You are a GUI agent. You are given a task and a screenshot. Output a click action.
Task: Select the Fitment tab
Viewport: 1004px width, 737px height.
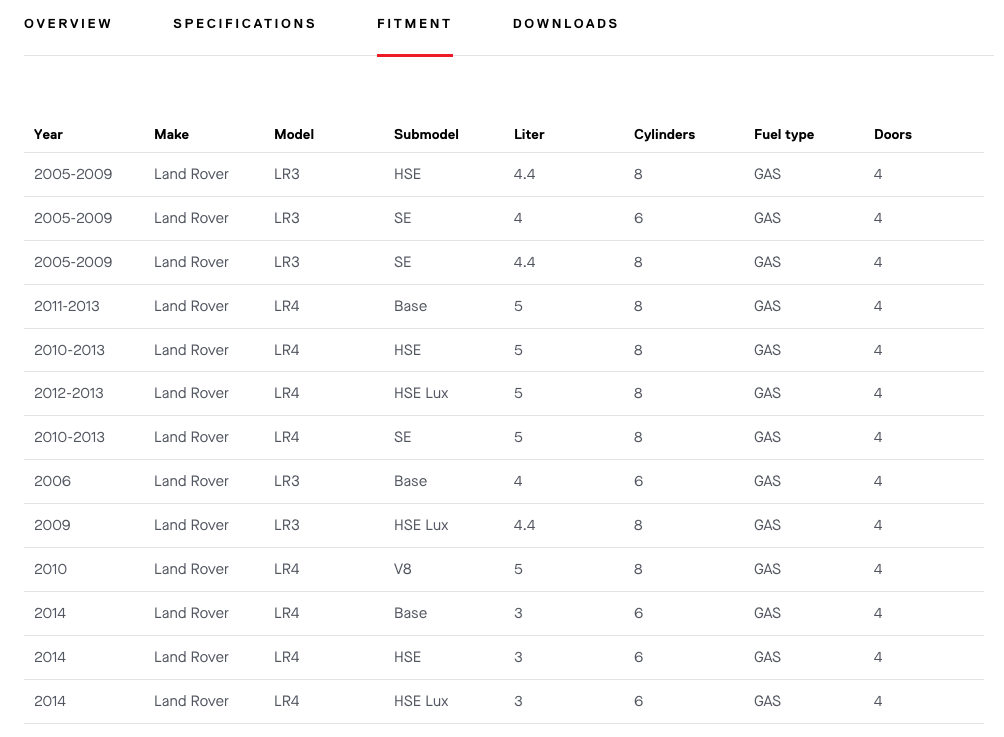[414, 24]
